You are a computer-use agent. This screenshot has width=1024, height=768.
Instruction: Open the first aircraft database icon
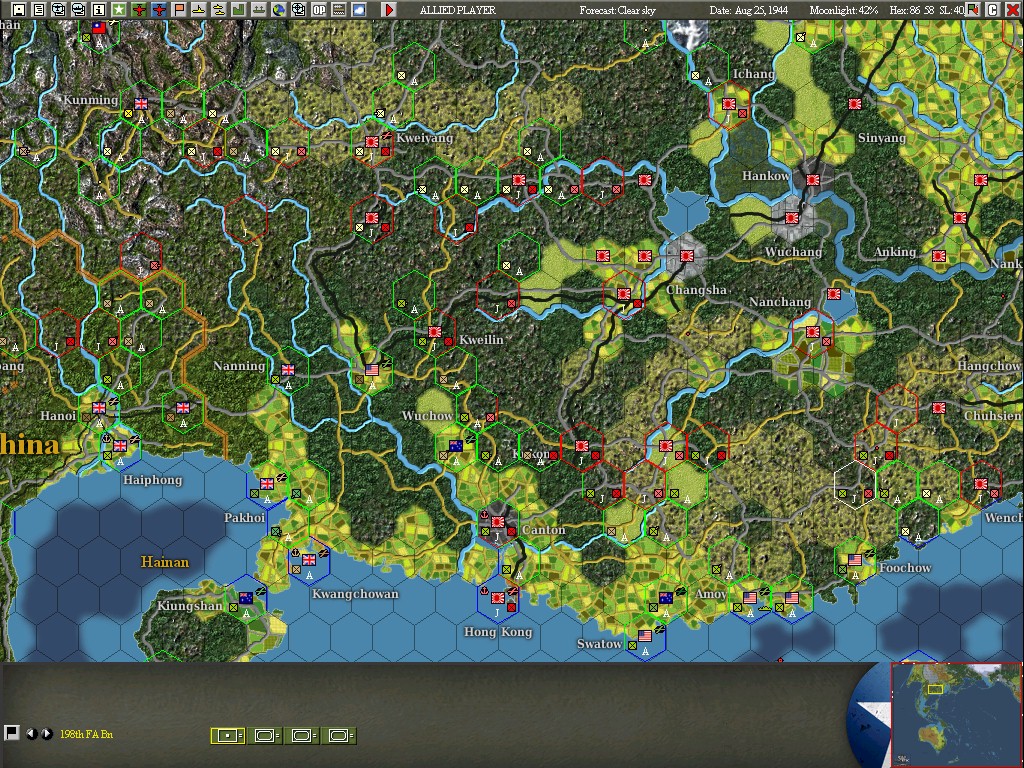tap(59, 10)
